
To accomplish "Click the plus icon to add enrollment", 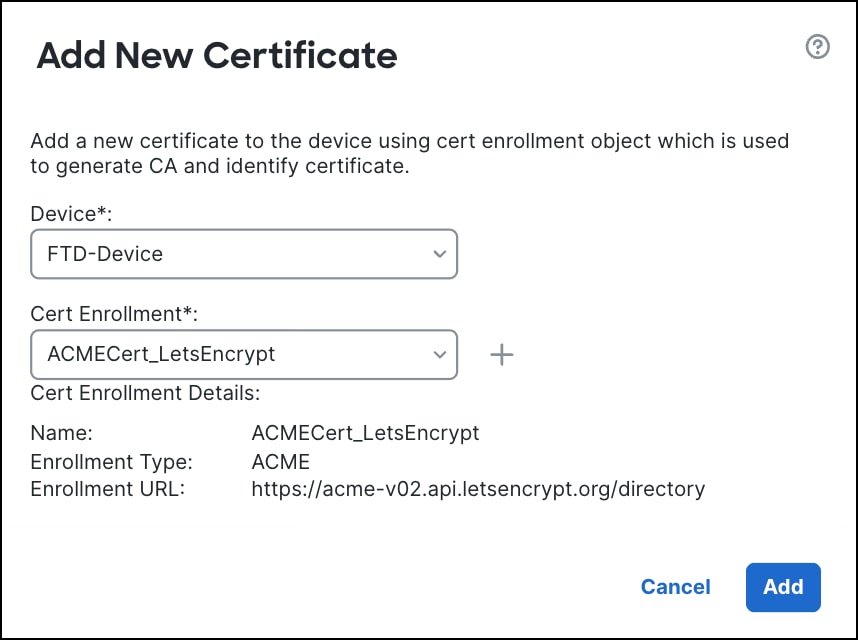I will 502,354.
